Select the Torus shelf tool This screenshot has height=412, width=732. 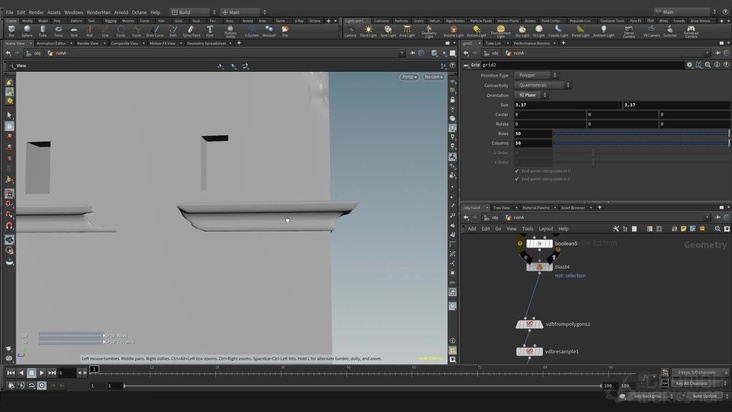58,31
